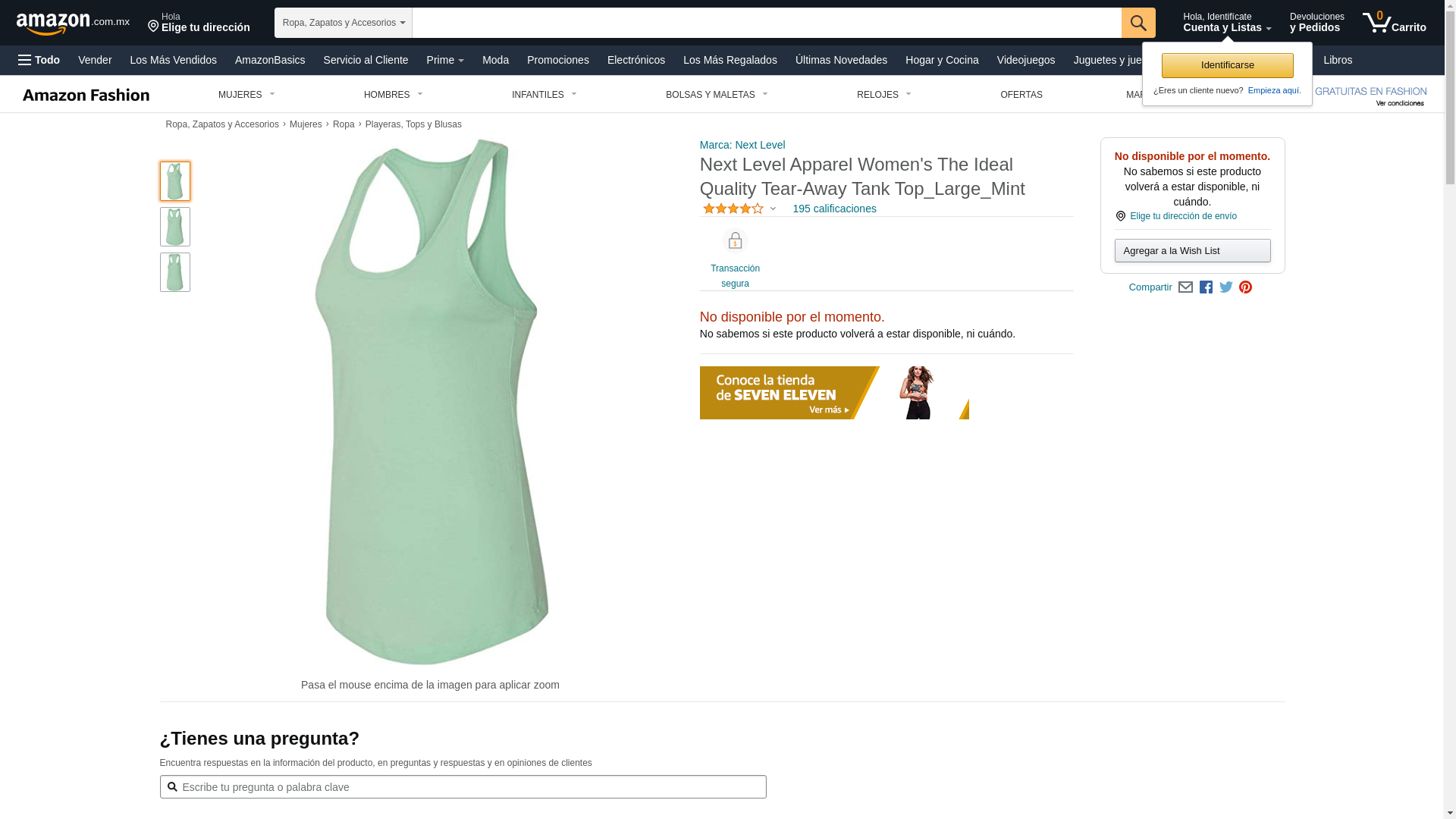
Task: Click the Transacción segura lock icon
Action: pos(735,241)
